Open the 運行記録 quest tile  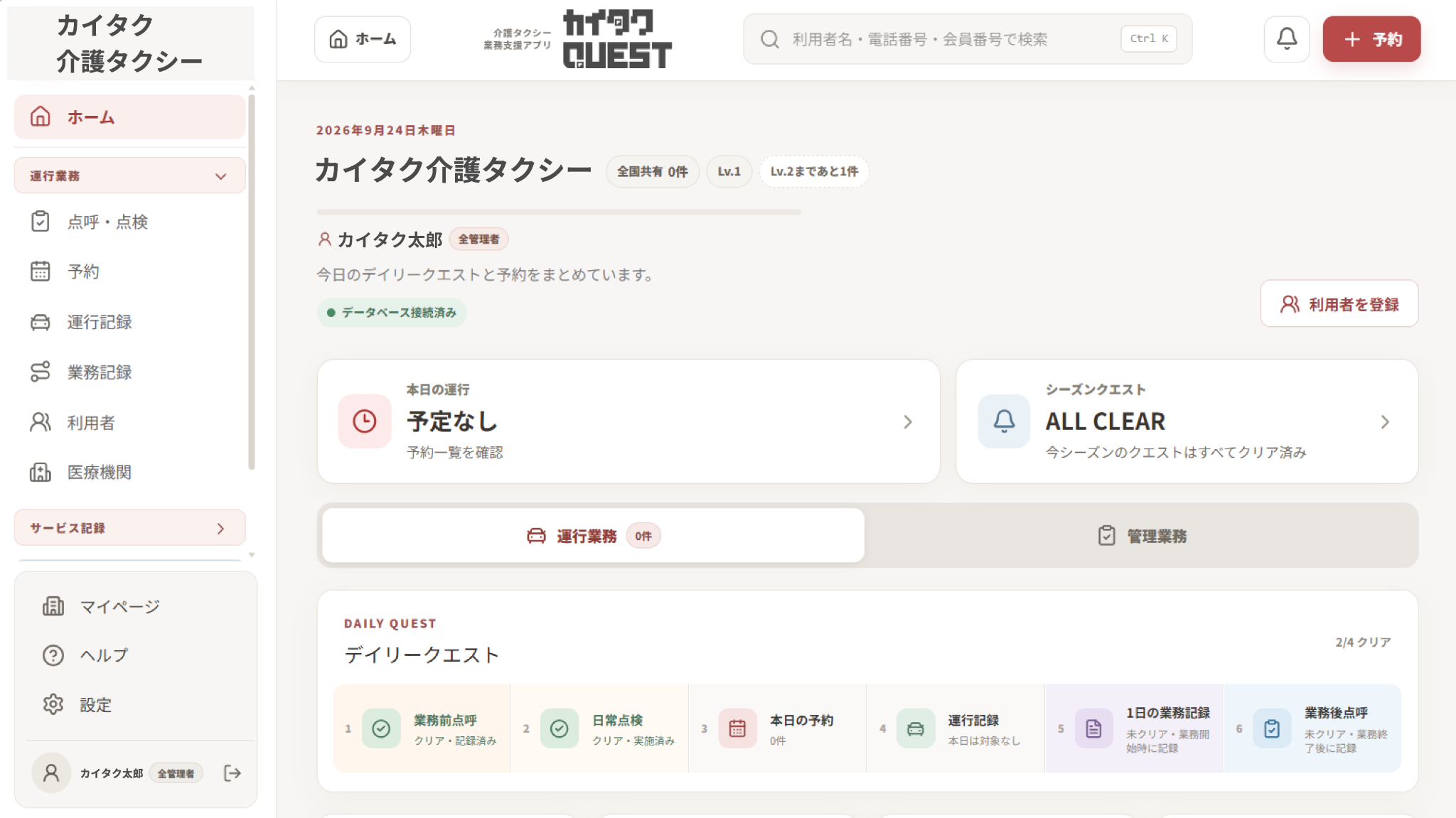tap(956, 728)
